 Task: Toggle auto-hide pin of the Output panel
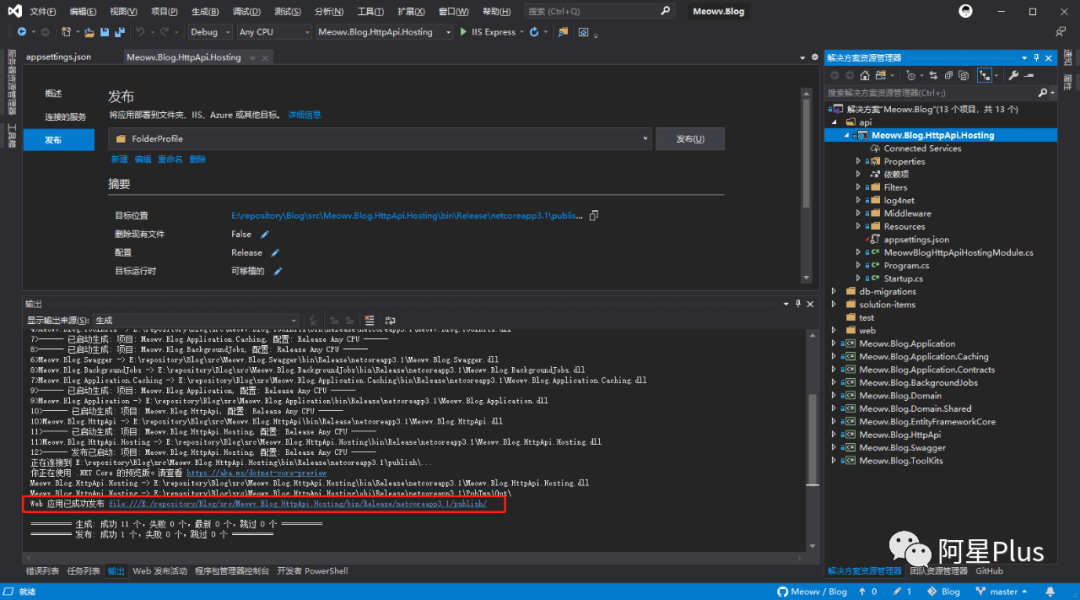click(x=798, y=304)
